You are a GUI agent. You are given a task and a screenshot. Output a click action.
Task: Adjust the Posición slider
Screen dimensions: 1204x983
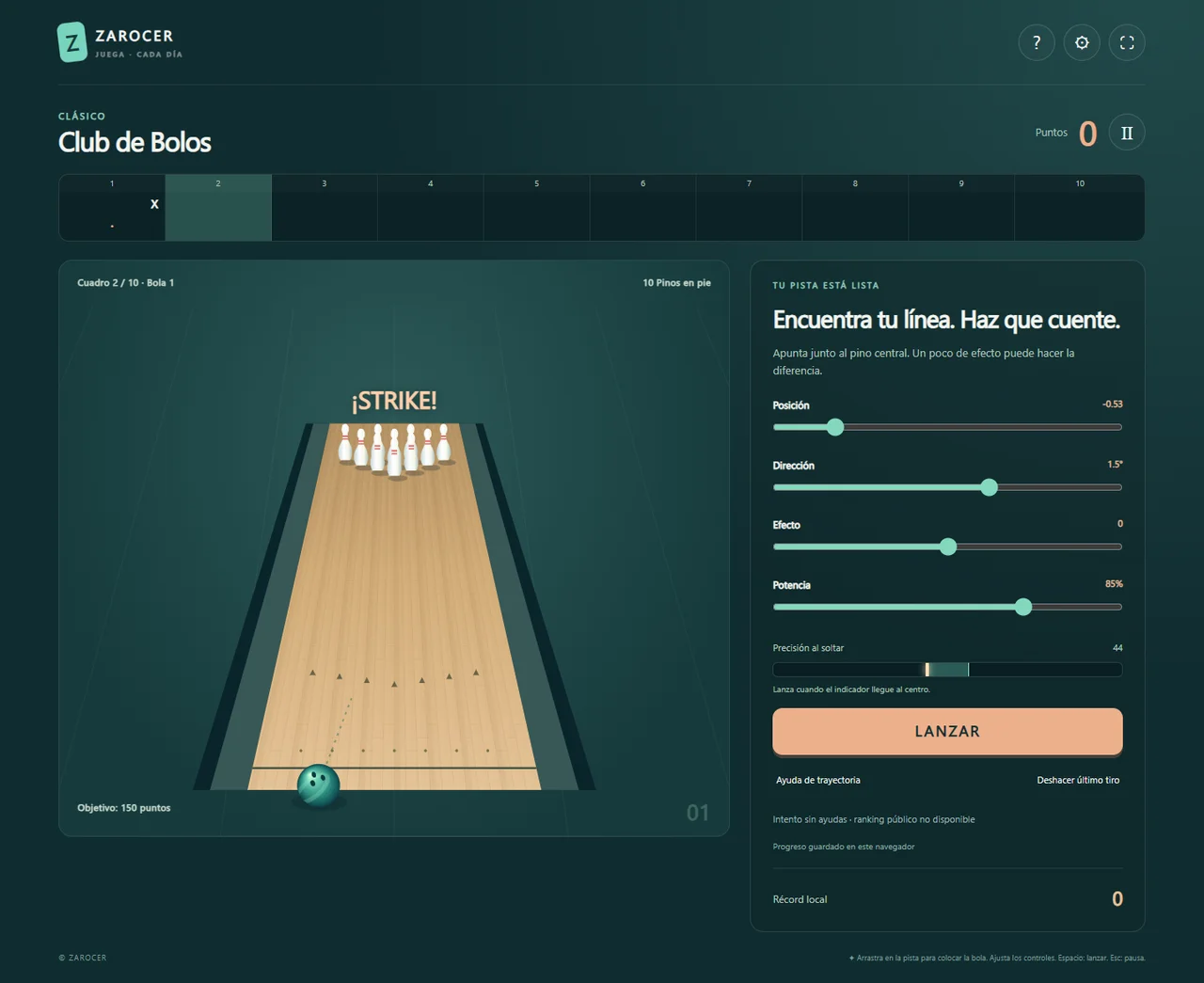point(947,427)
